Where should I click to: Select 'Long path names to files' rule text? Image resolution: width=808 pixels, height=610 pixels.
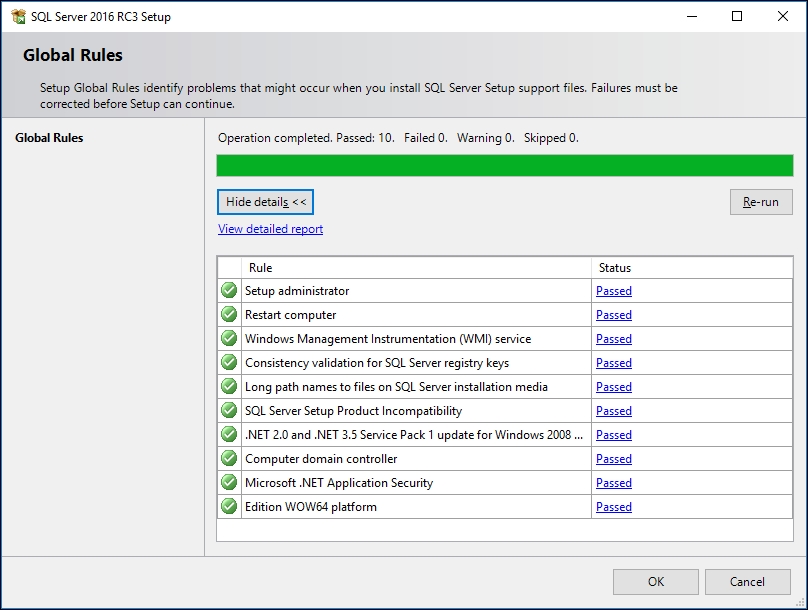(396, 387)
